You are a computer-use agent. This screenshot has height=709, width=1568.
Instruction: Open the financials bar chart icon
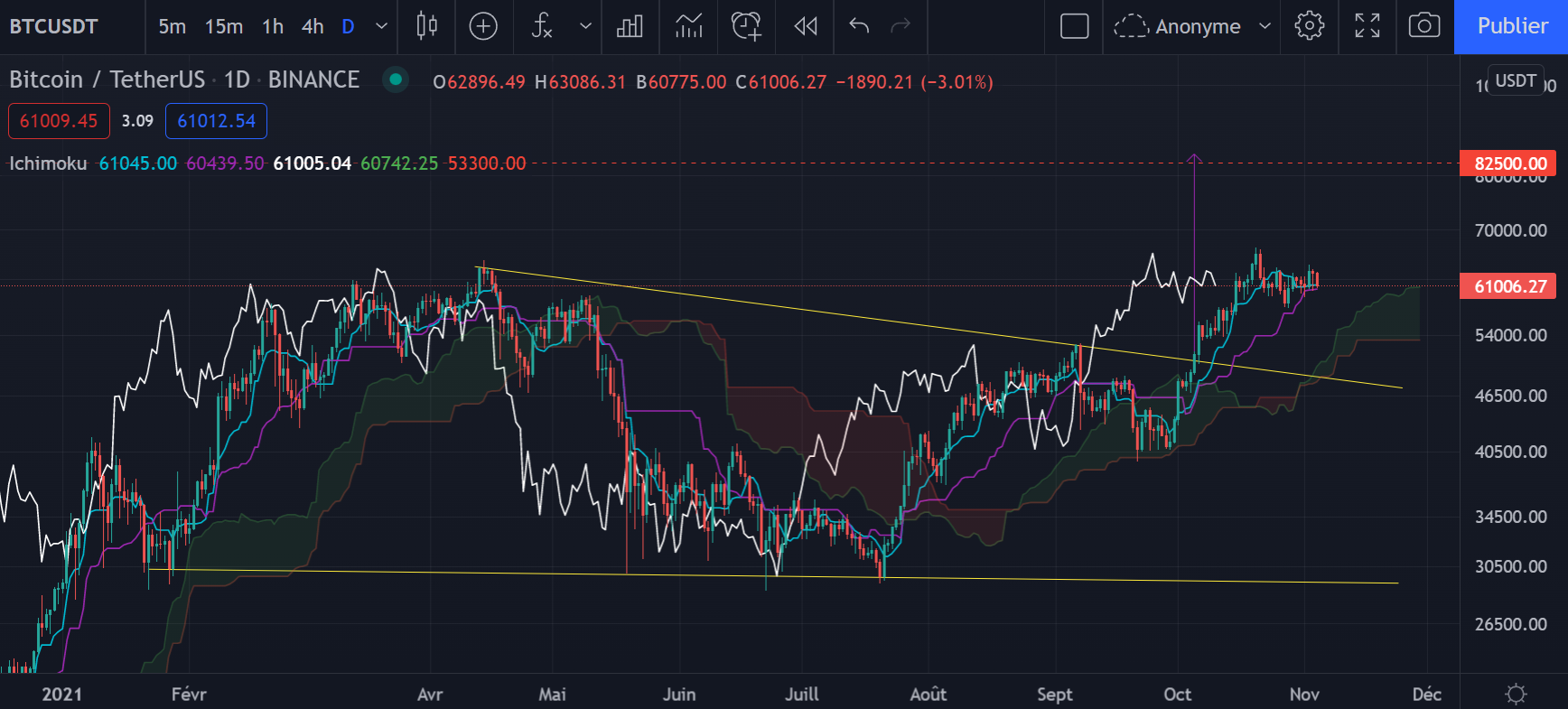(x=630, y=26)
